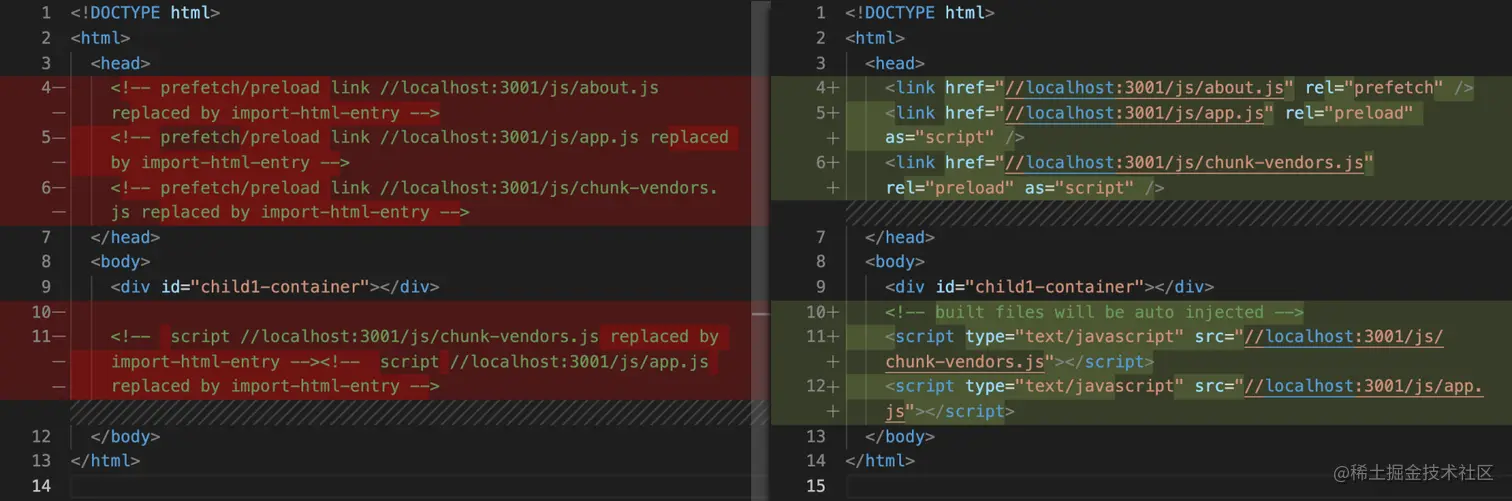Click the child1-container div in the modified right pane
1512x501 pixels.
coord(1050,287)
